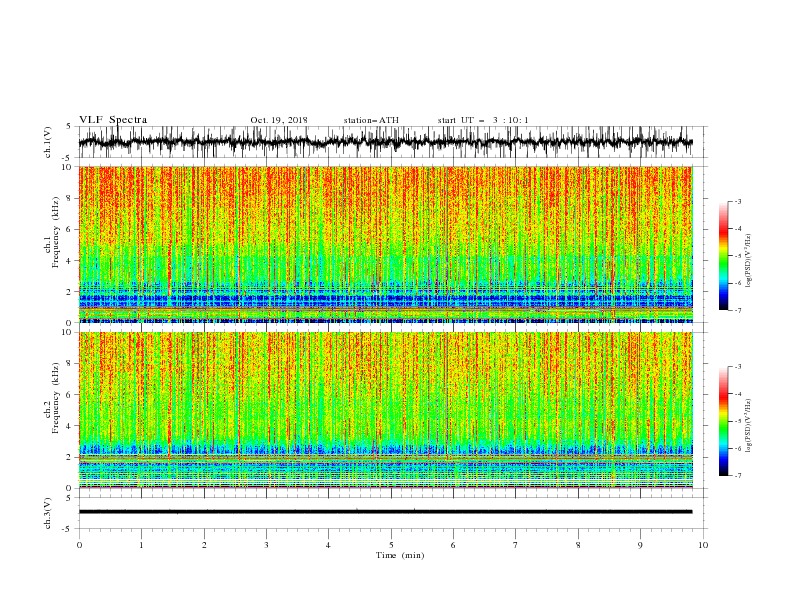792x612 pixels.
Task: Click time axis tick label '1'
Action: pyautogui.click(x=141, y=545)
